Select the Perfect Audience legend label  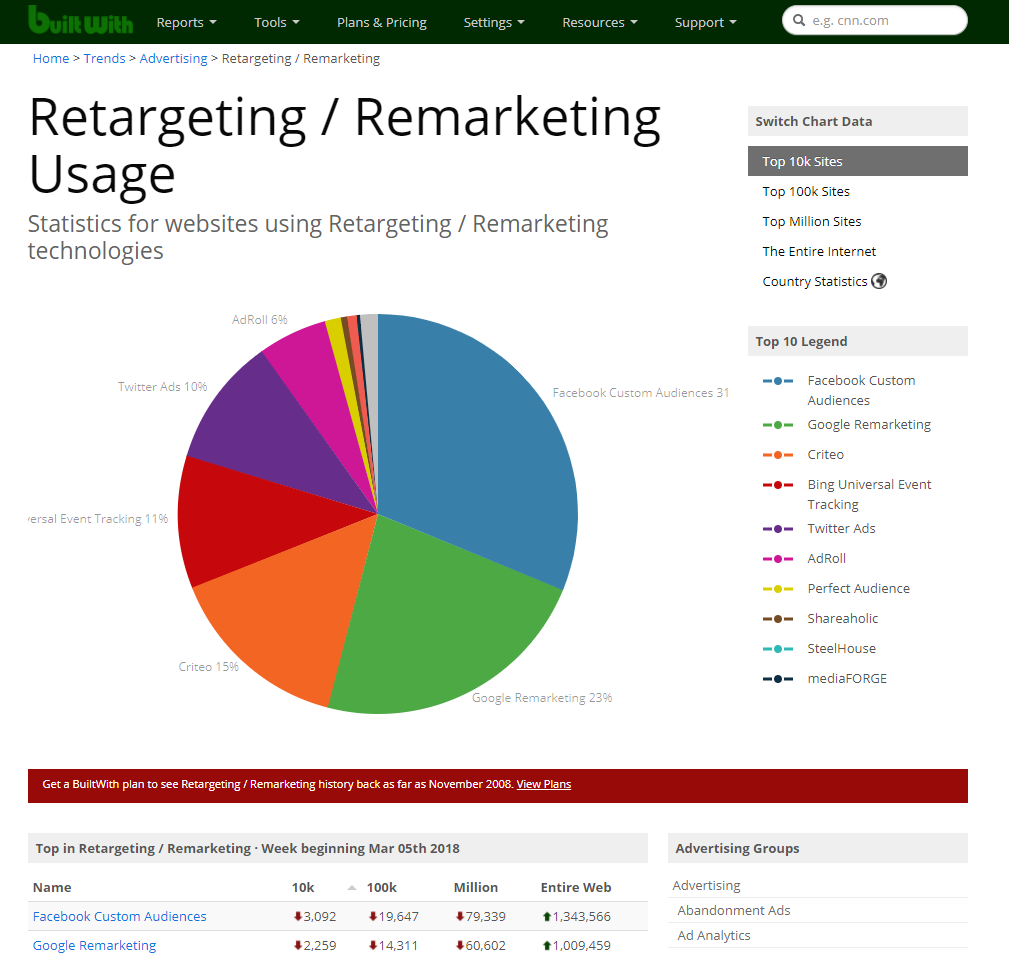858,589
